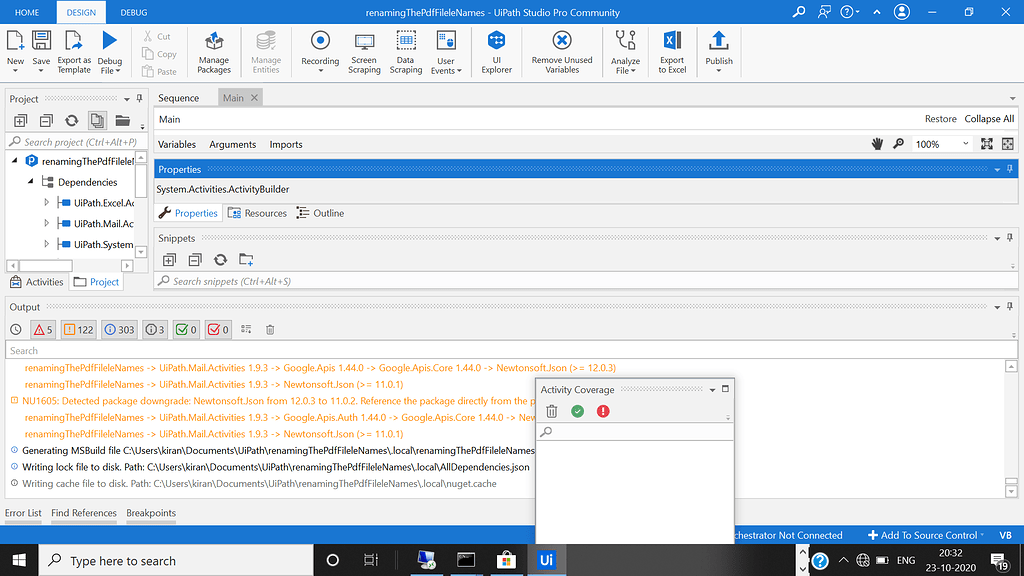The height and width of the screenshot is (576, 1024).
Task: Launch UI Explorer
Action: coord(496,50)
